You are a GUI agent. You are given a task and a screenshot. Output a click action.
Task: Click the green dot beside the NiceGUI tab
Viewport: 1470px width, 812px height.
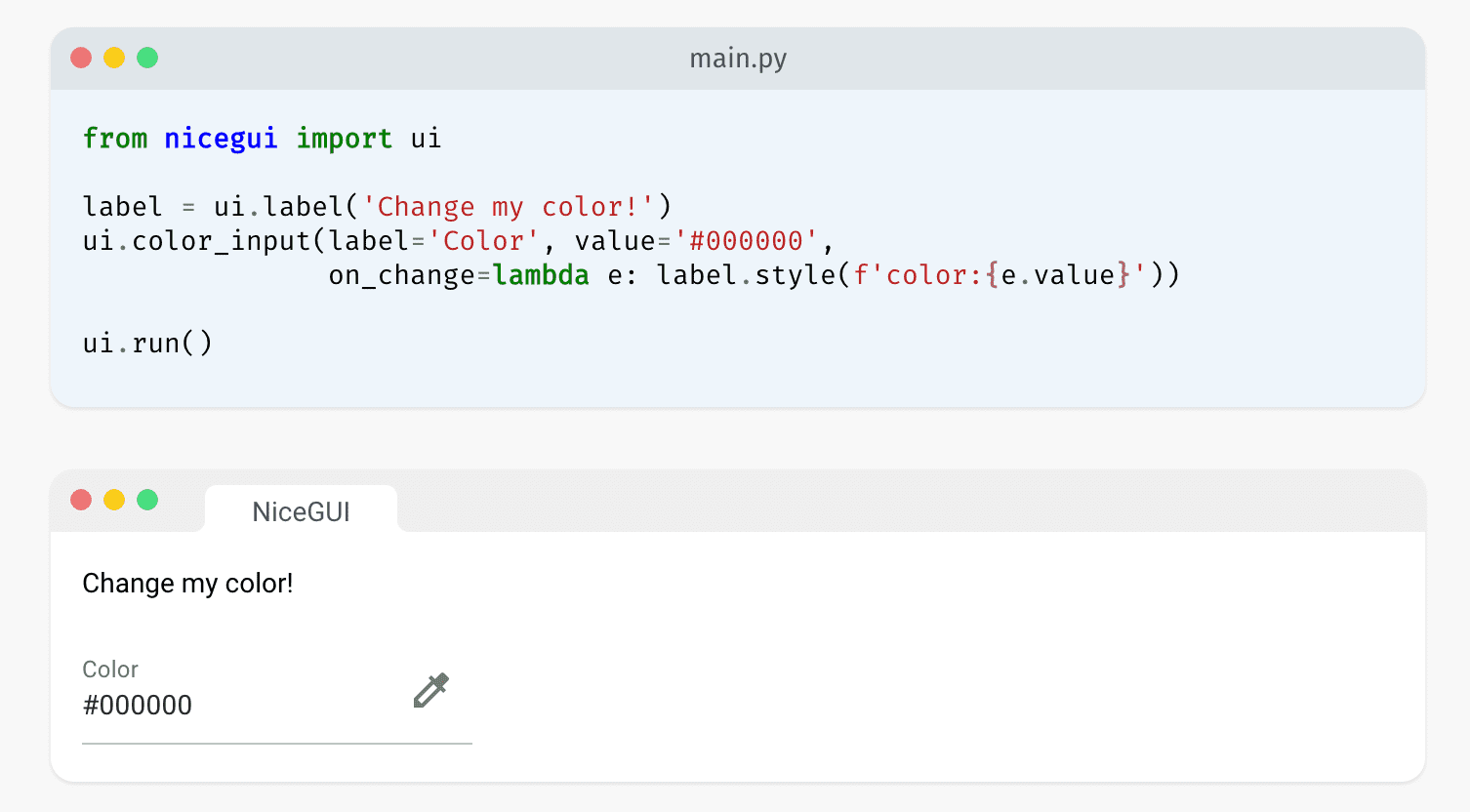(147, 500)
